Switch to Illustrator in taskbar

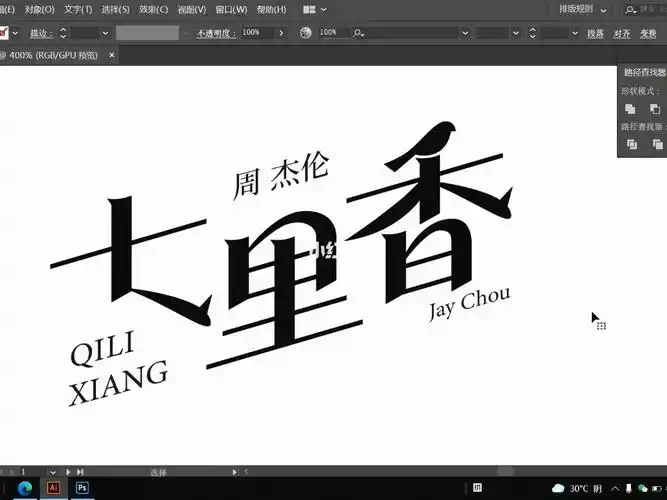[53, 488]
